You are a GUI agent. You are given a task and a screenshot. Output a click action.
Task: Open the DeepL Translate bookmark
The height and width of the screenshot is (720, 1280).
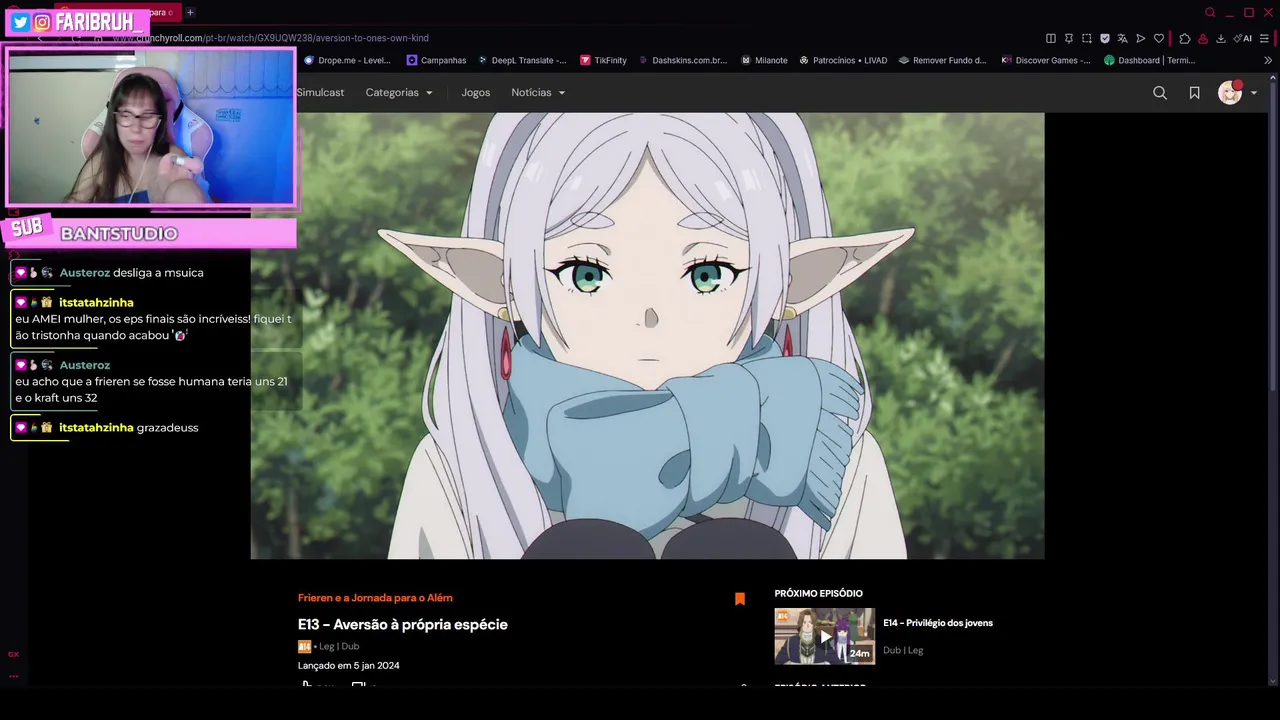521,60
